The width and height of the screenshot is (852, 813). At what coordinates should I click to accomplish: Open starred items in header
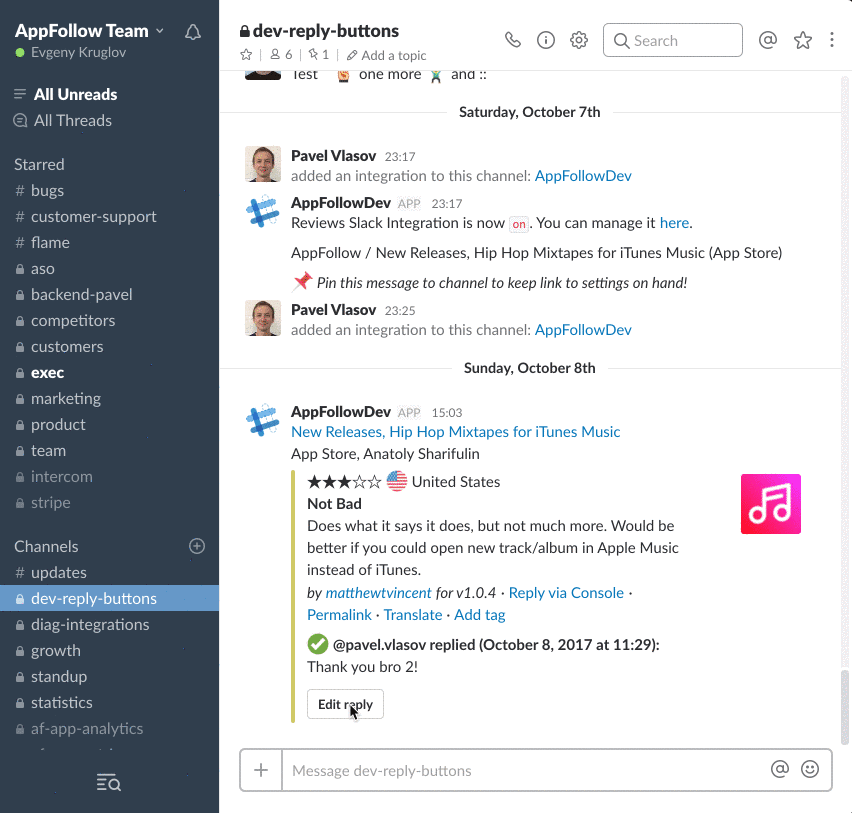pyautogui.click(x=802, y=40)
